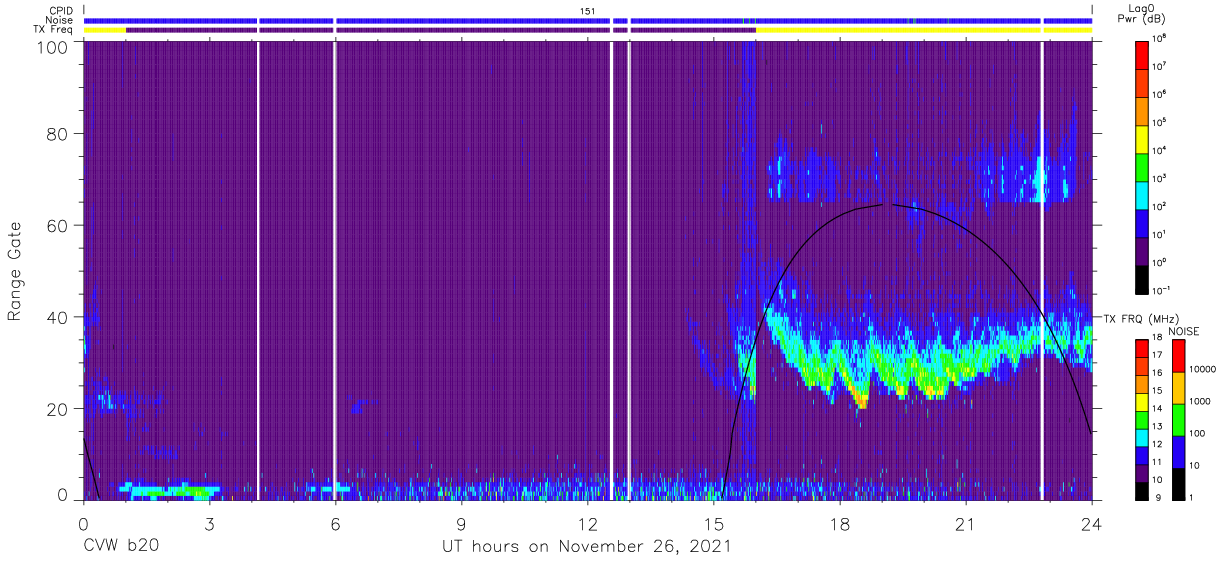Click white data gap line near 23 UT
Viewport: 1228px width, 567px height.
coord(1042,271)
